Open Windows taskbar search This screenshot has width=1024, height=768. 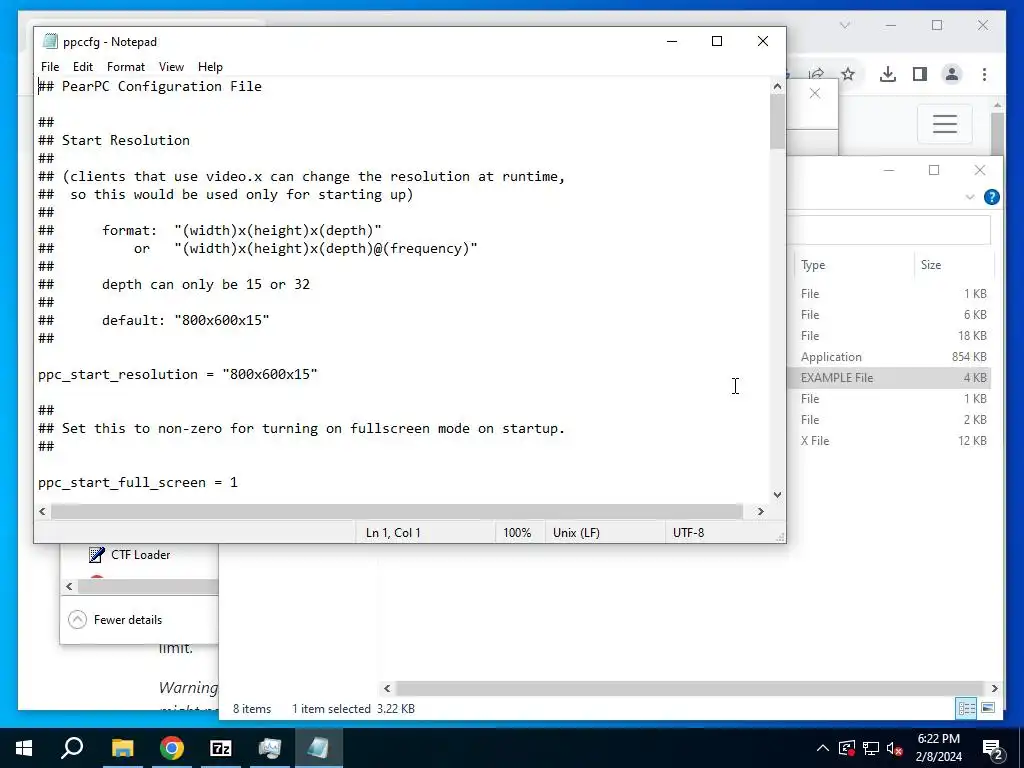[x=72, y=748]
